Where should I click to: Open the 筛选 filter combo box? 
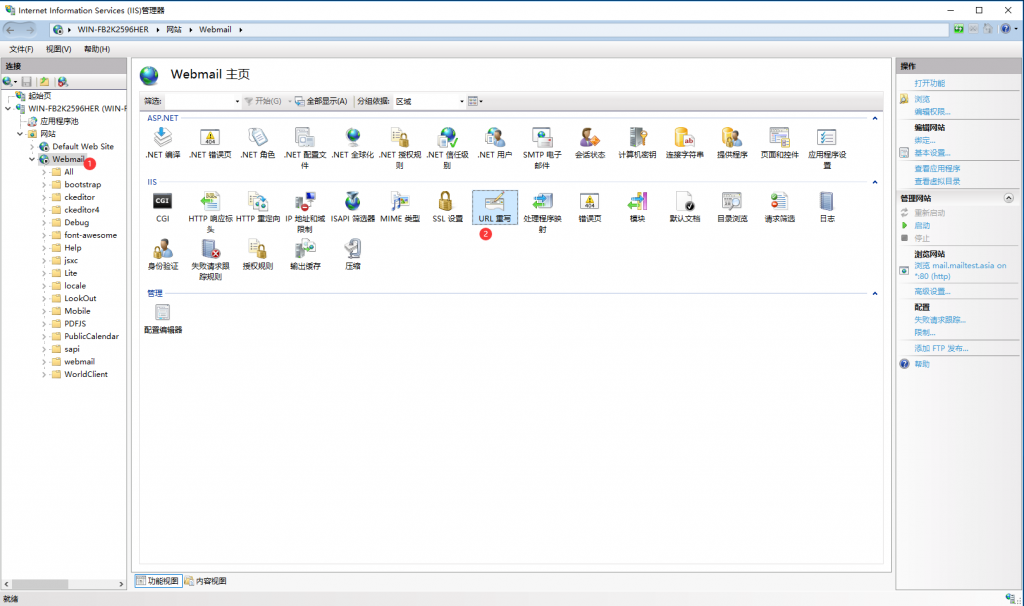click(x=202, y=101)
